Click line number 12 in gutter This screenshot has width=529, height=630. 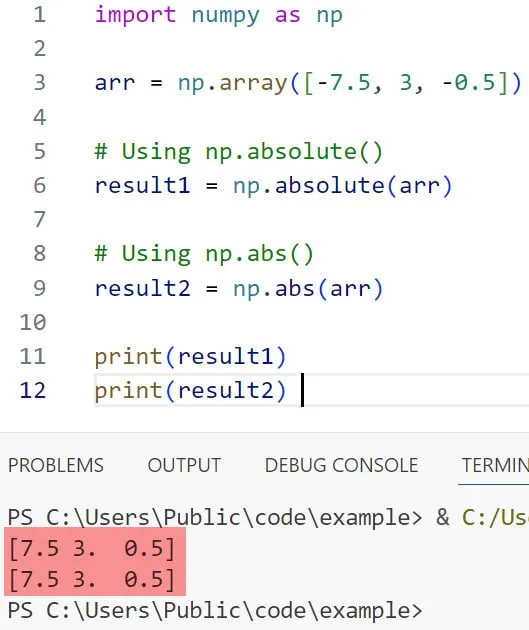(x=33, y=390)
